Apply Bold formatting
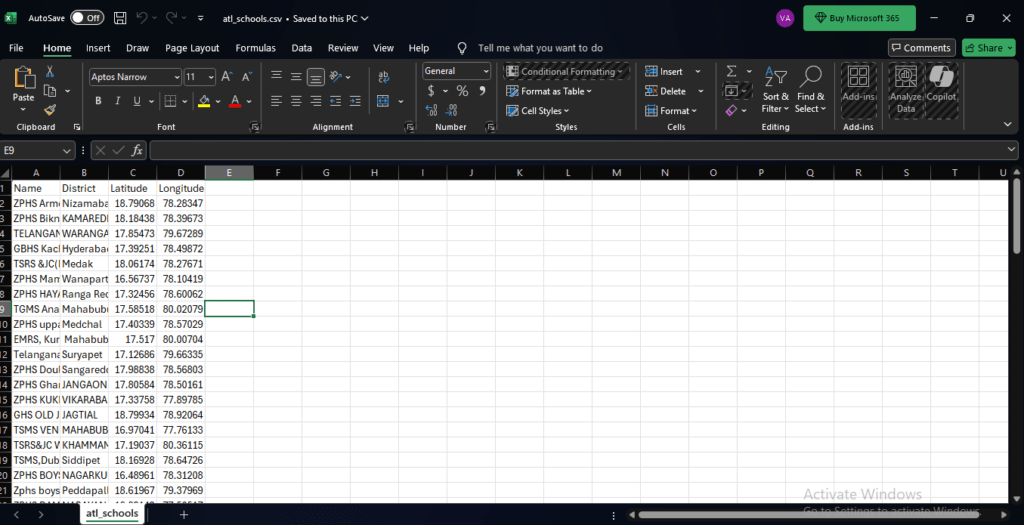The height and width of the screenshot is (525, 1024). [98, 101]
